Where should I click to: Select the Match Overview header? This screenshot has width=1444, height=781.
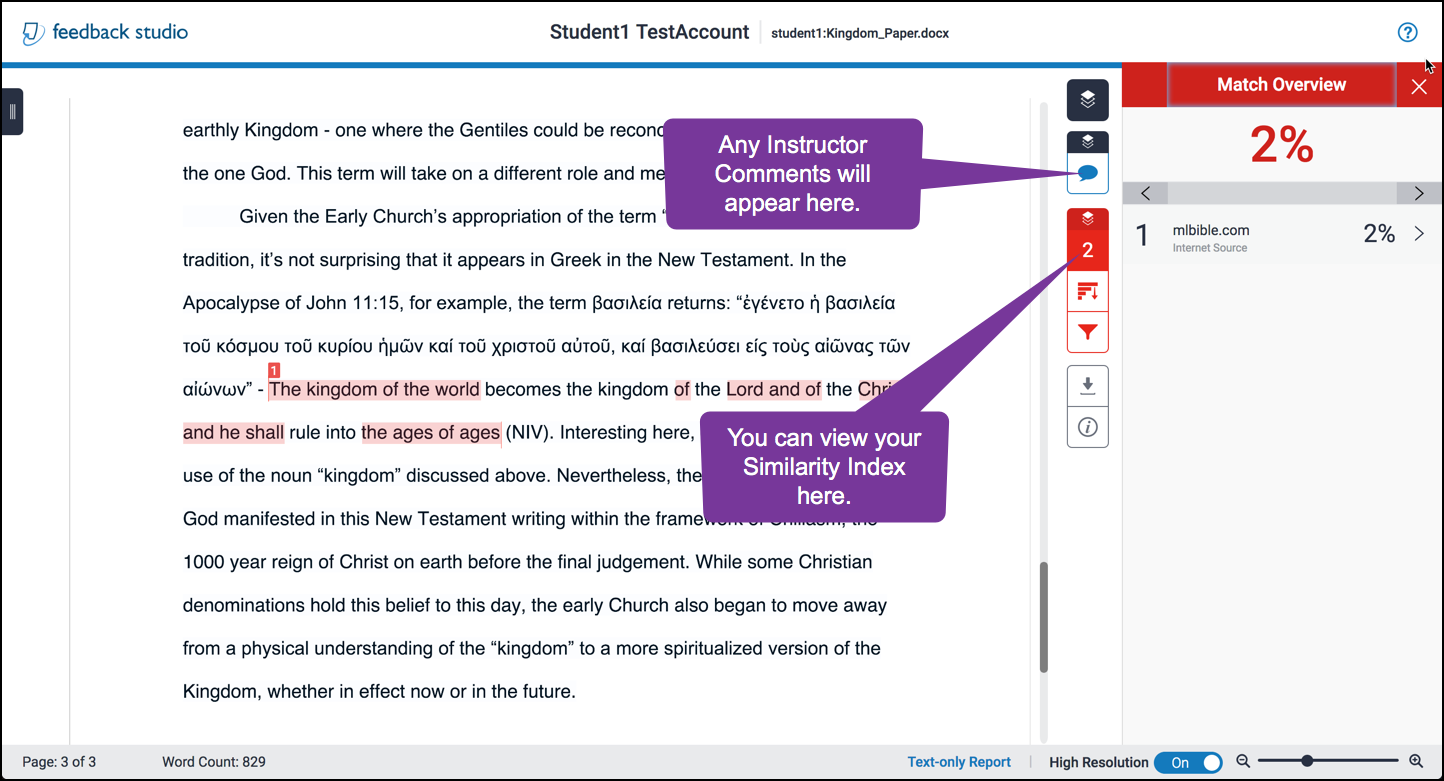click(x=1281, y=84)
